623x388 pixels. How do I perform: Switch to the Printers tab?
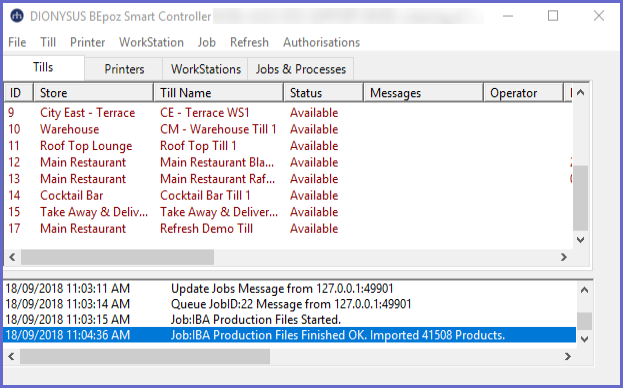(124, 69)
